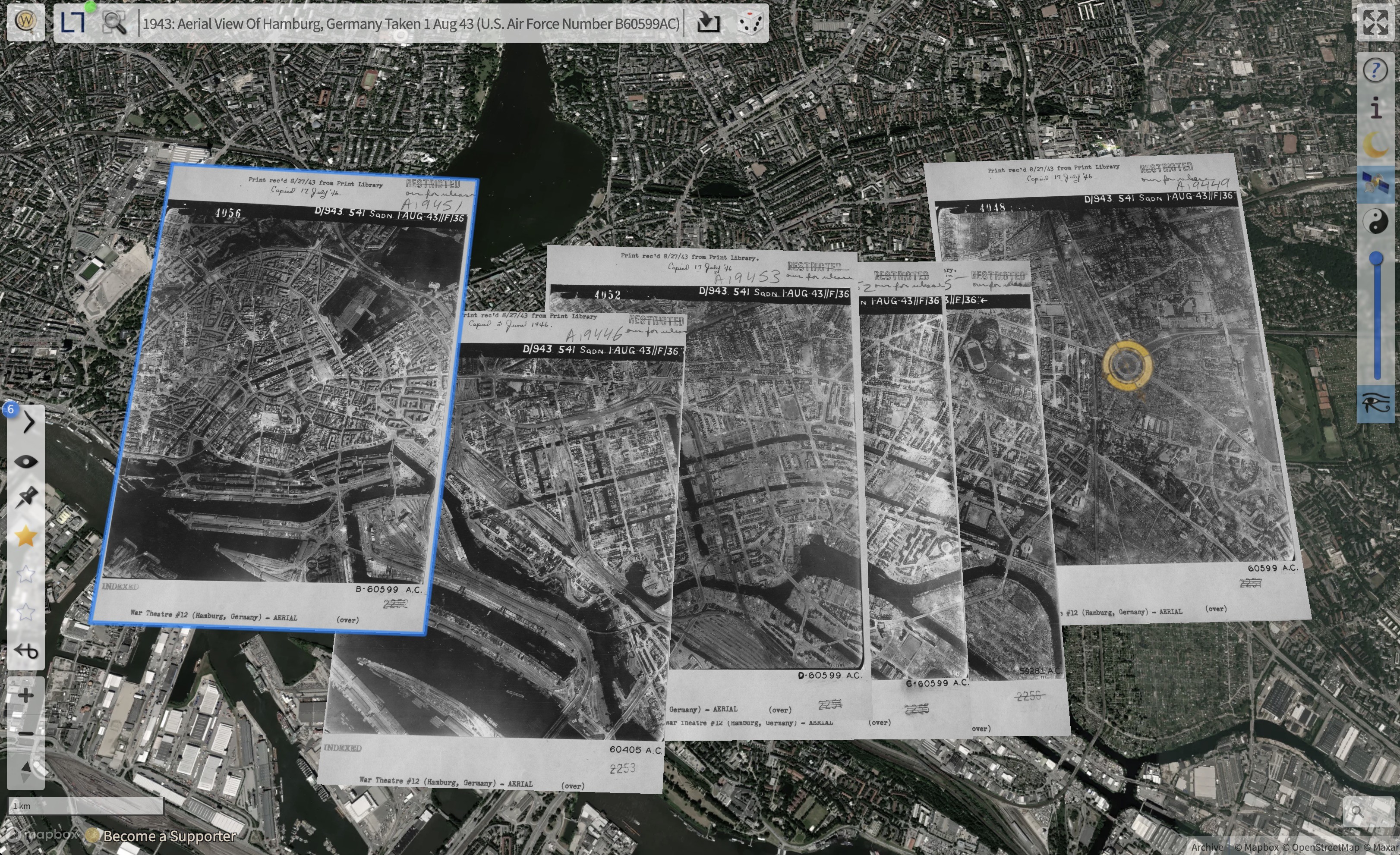
Task: Set rating with the second empty star
Action: [25, 574]
